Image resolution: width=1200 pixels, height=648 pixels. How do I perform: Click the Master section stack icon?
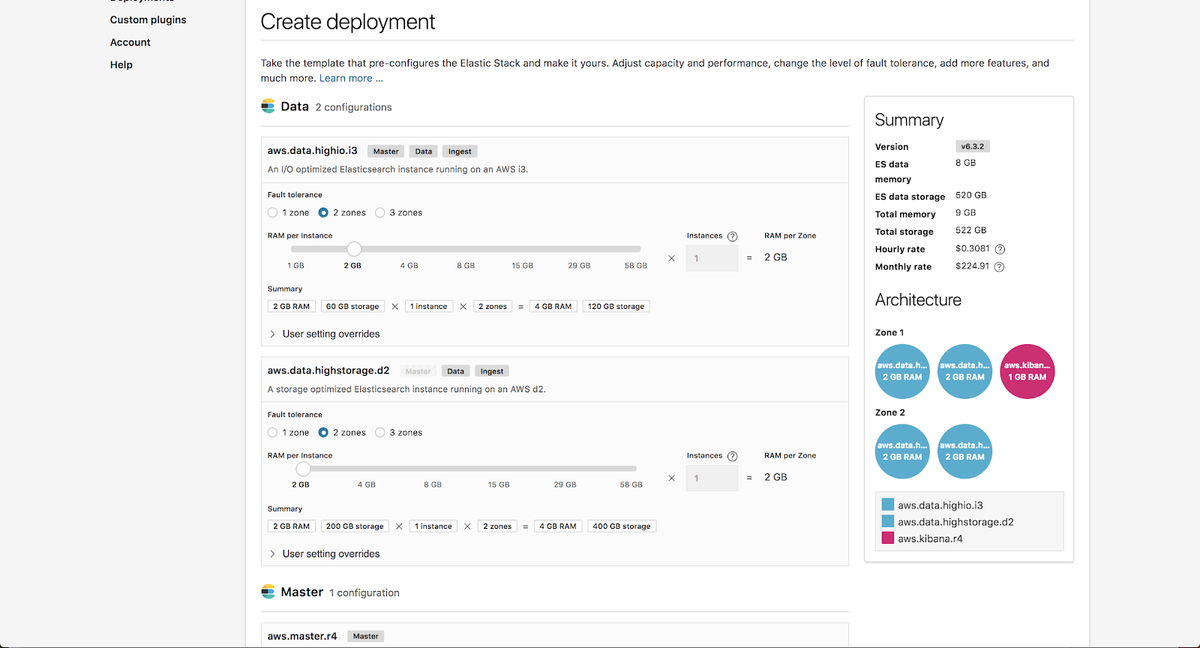click(268, 592)
